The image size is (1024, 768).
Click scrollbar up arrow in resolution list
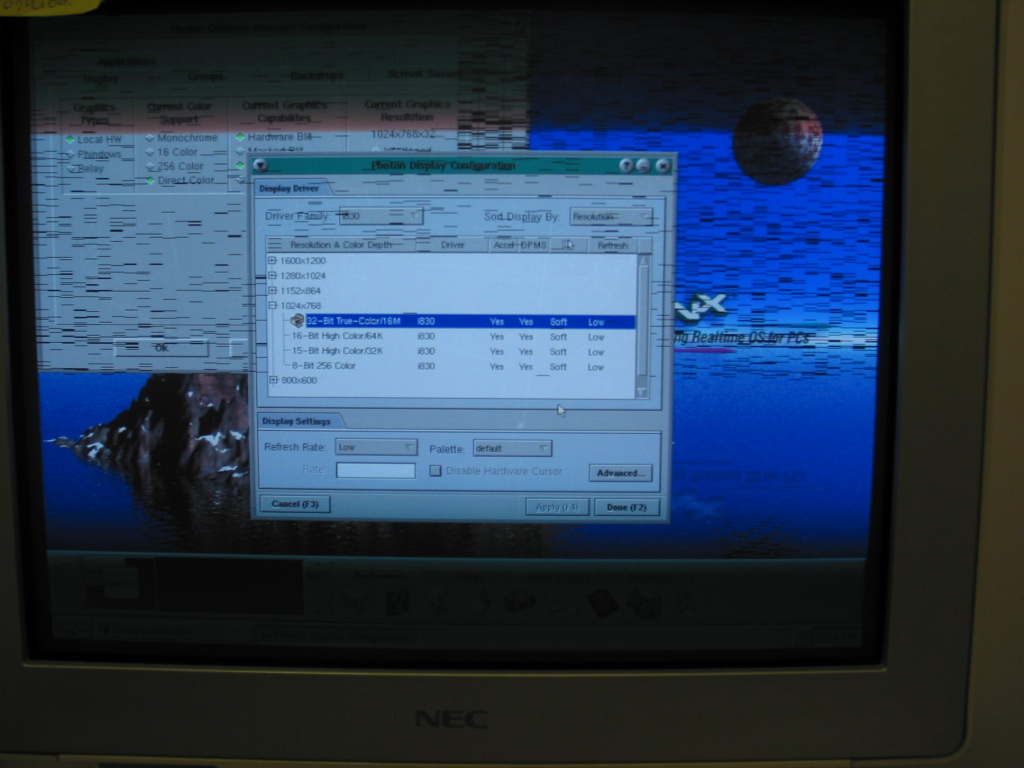643,261
